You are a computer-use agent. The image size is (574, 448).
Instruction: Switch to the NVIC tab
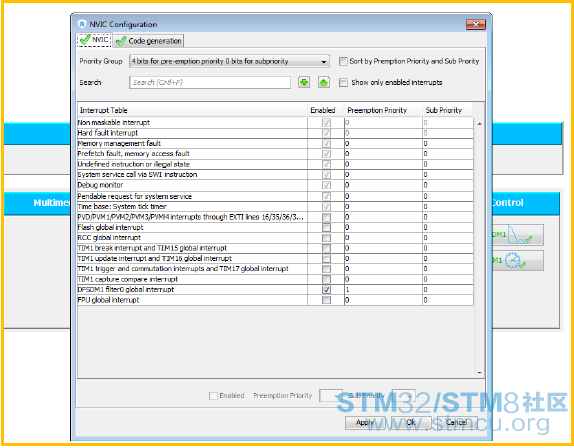click(x=94, y=40)
